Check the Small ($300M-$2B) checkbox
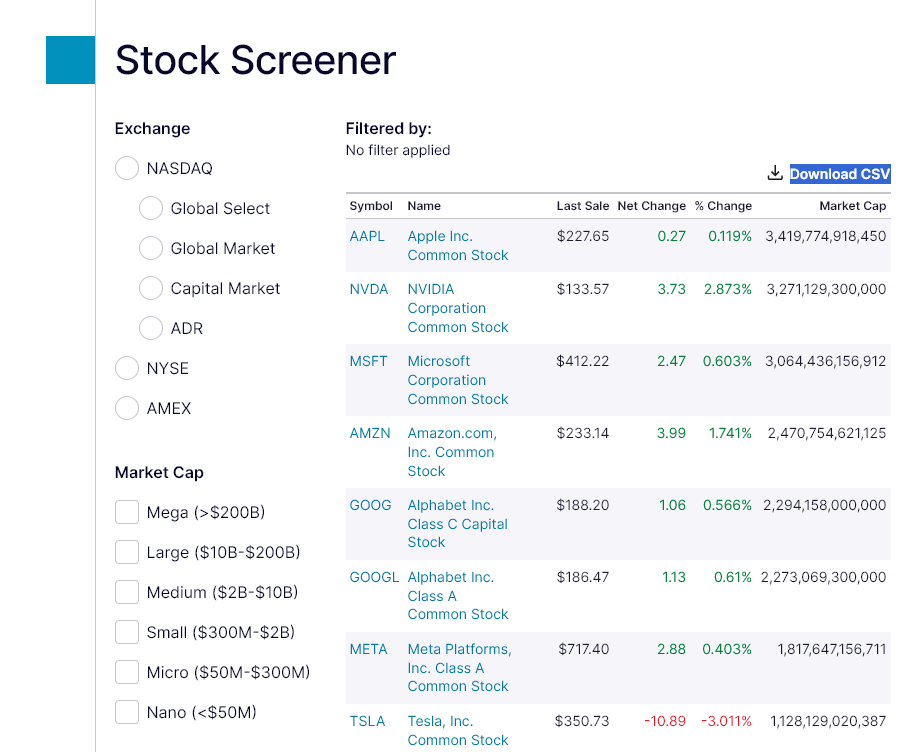 click(127, 632)
